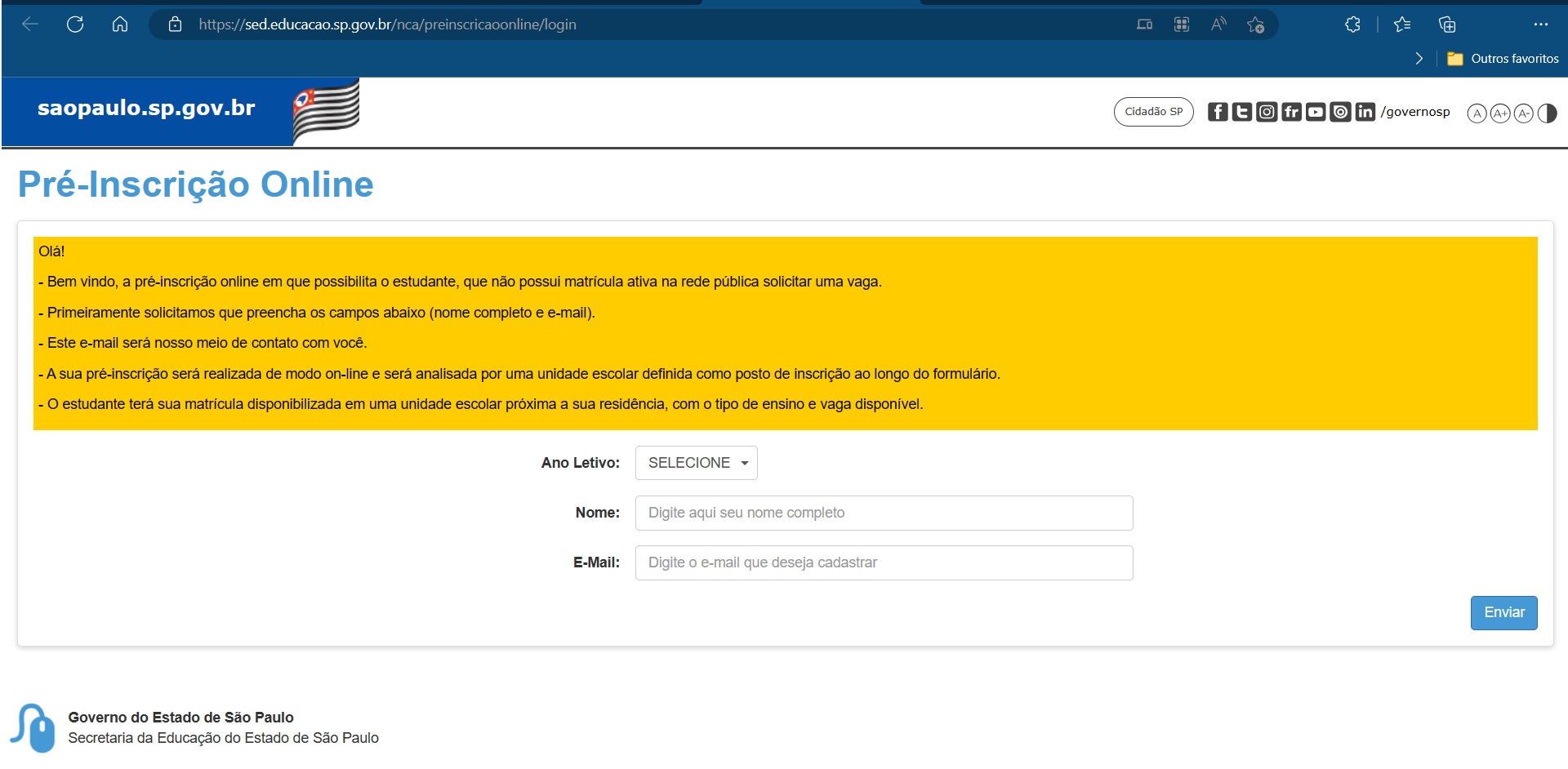Expand favorites bar overflow chevron
The image size is (1568, 769).
[1419, 59]
